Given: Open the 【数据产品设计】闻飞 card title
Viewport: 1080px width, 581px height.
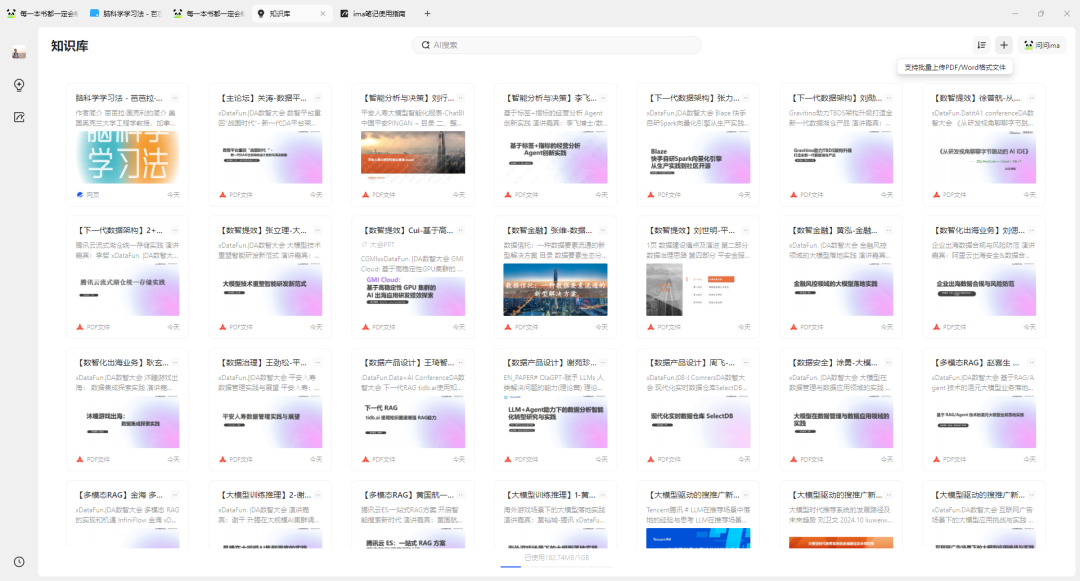Looking at the screenshot, I should click(x=692, y=362).
